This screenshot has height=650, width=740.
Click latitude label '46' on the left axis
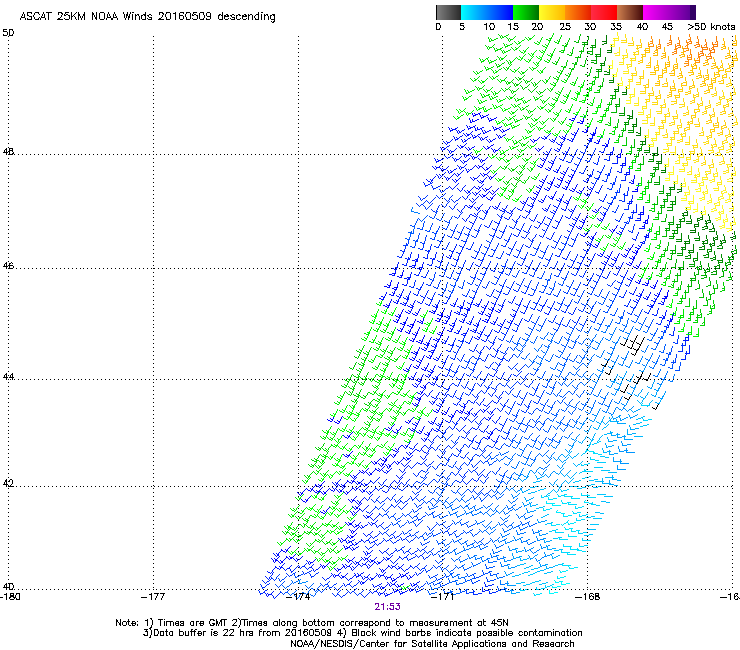[8, 266]
